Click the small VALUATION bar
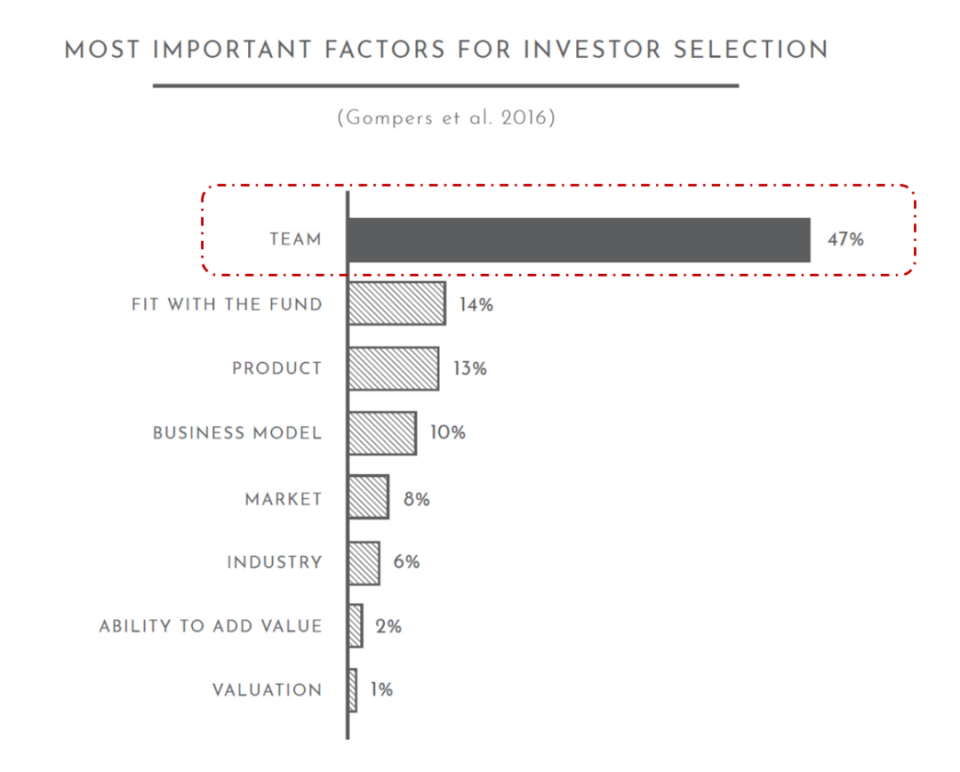 [x=352, y=690]
